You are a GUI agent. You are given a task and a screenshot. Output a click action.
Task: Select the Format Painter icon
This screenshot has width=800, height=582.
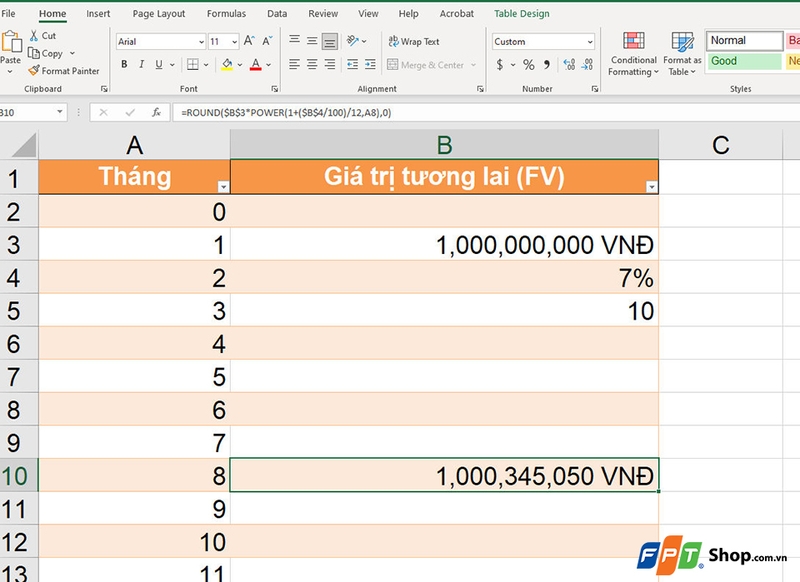pos(61,71)
